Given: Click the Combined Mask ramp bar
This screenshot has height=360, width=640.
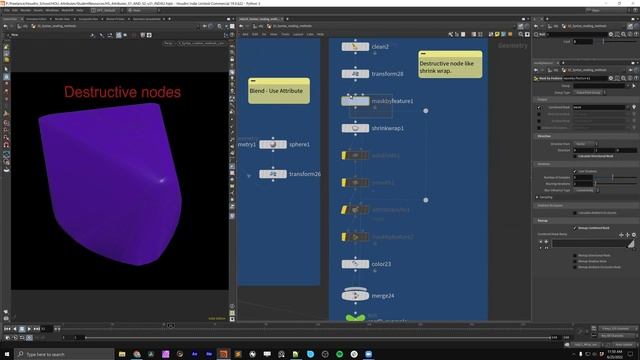Looking at the screenshot, I should [x=593, y=243].
